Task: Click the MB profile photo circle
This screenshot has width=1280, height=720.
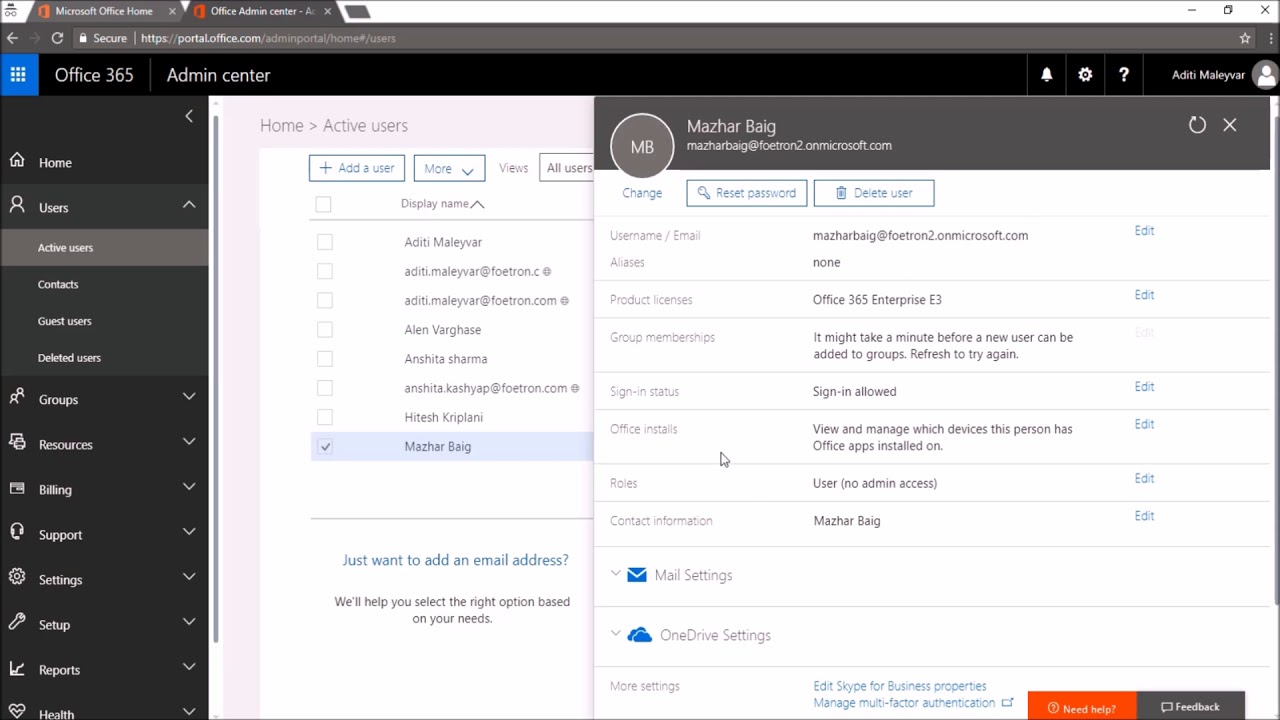Action: 642,146
